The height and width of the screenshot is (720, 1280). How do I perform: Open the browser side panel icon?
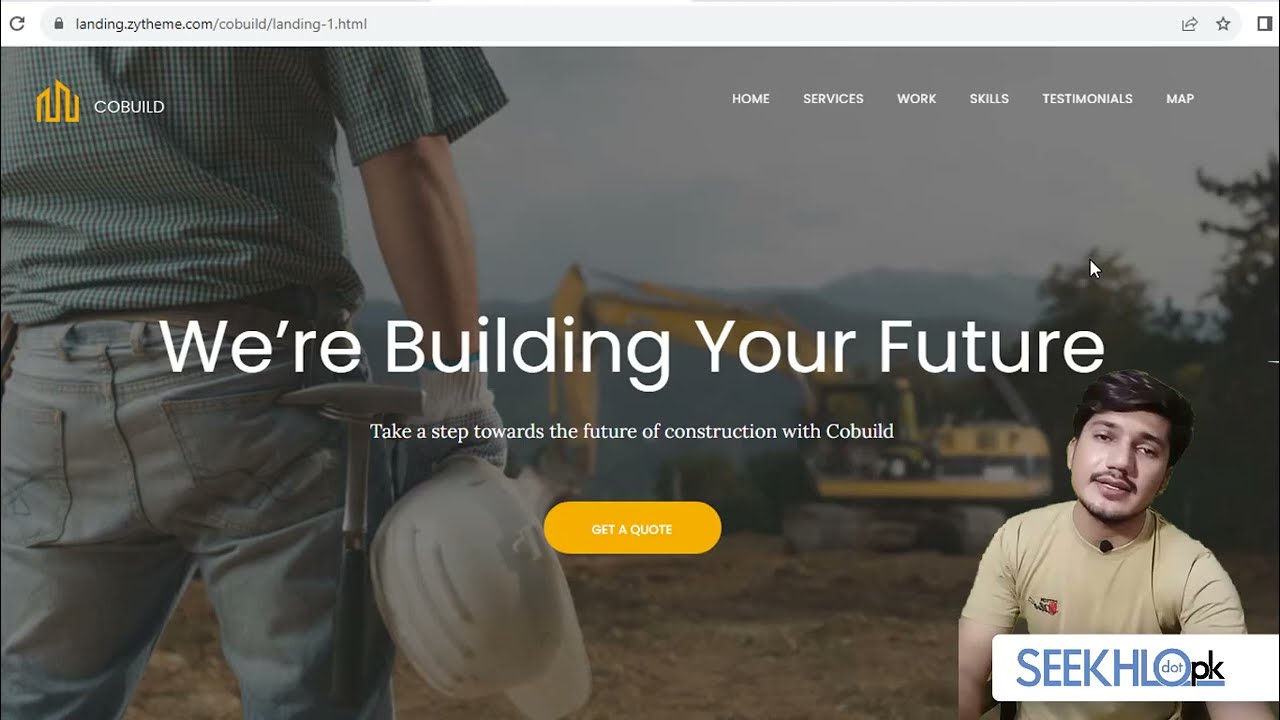[x=1265, y=24]
